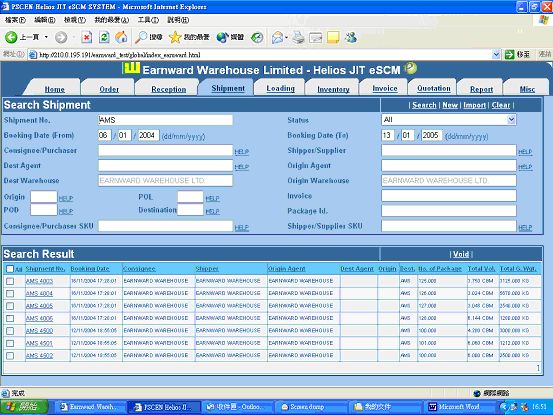Tick checkbox for shipment AMS 4501
The width and height of the screenshot is (553, 415).
(x=10, y=343)
